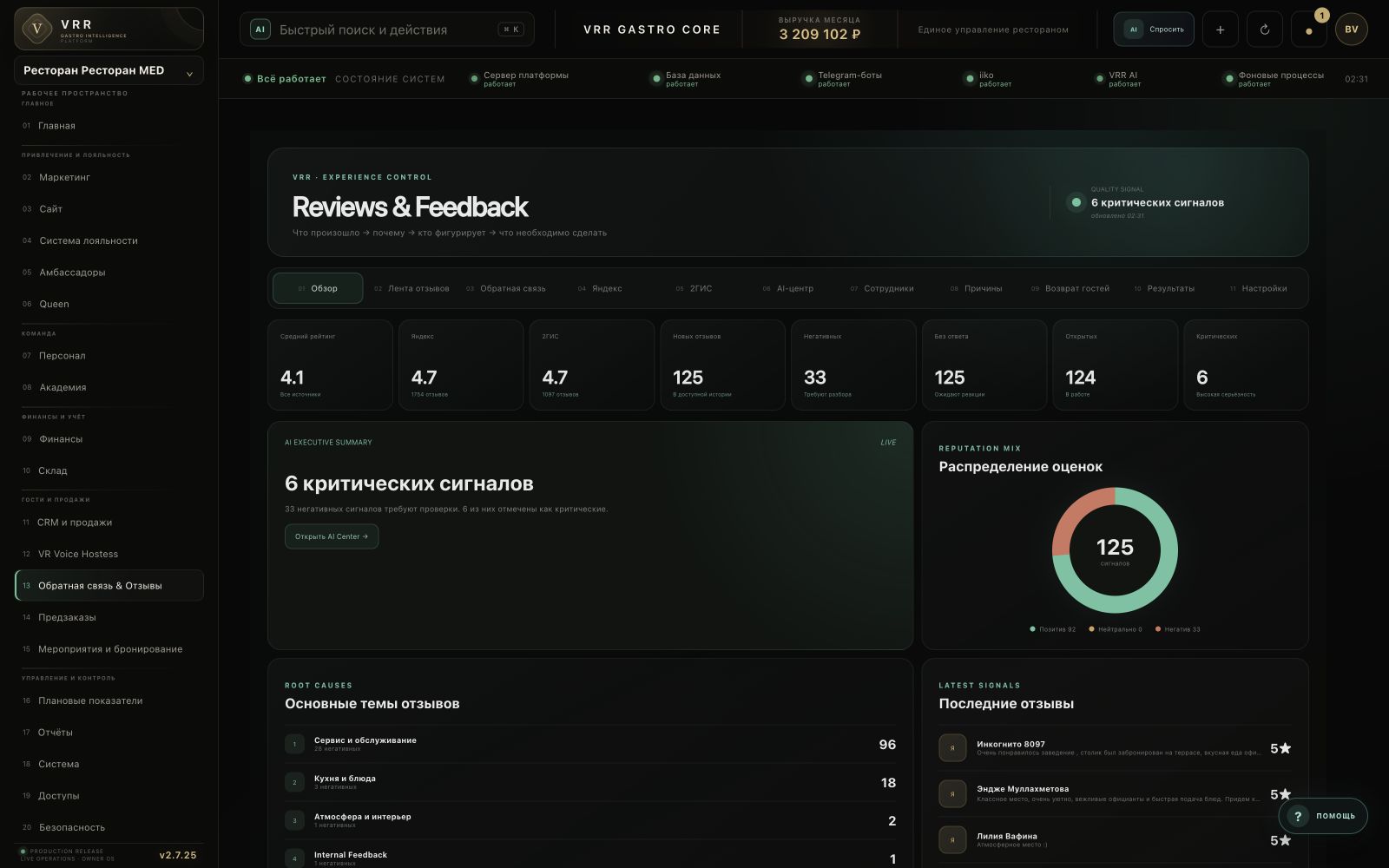Viewport: 1389px width, 868px height.
Task: Open the Критических 6 metric card
Action: tap(1246, 365)
